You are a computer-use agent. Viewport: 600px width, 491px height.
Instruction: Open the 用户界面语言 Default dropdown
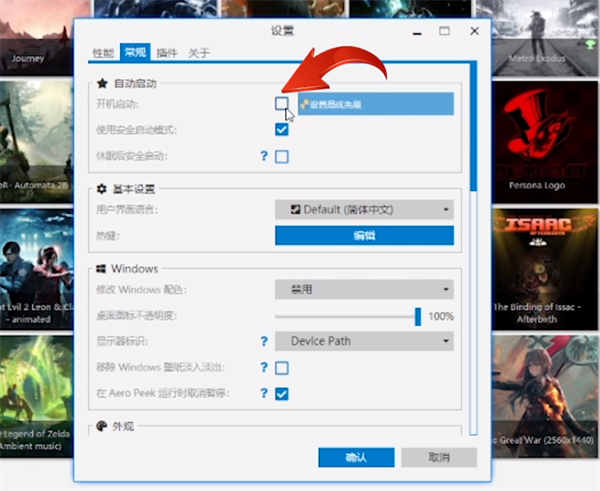[364, 210]
